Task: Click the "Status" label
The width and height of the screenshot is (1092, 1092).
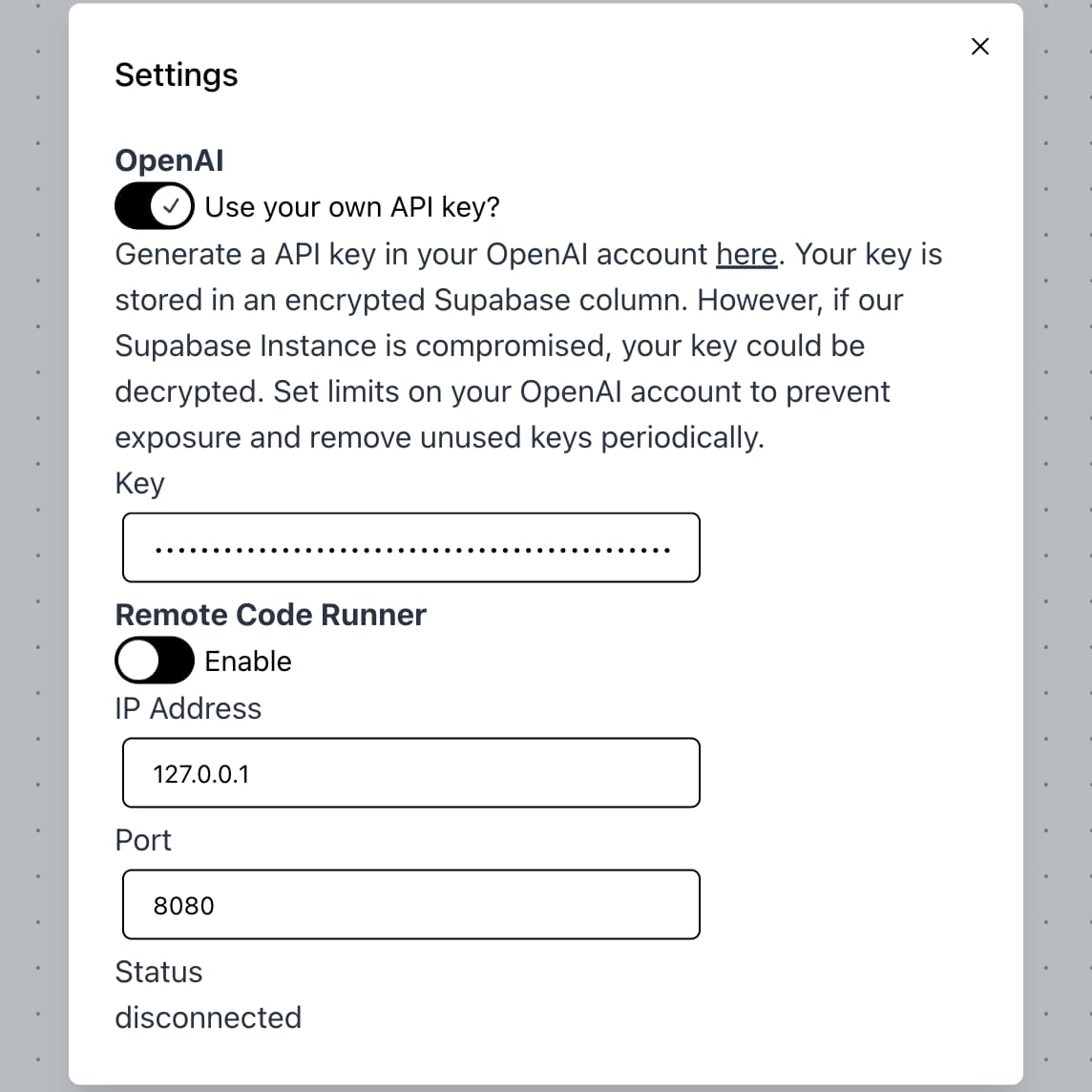Action: coord(158,972)
